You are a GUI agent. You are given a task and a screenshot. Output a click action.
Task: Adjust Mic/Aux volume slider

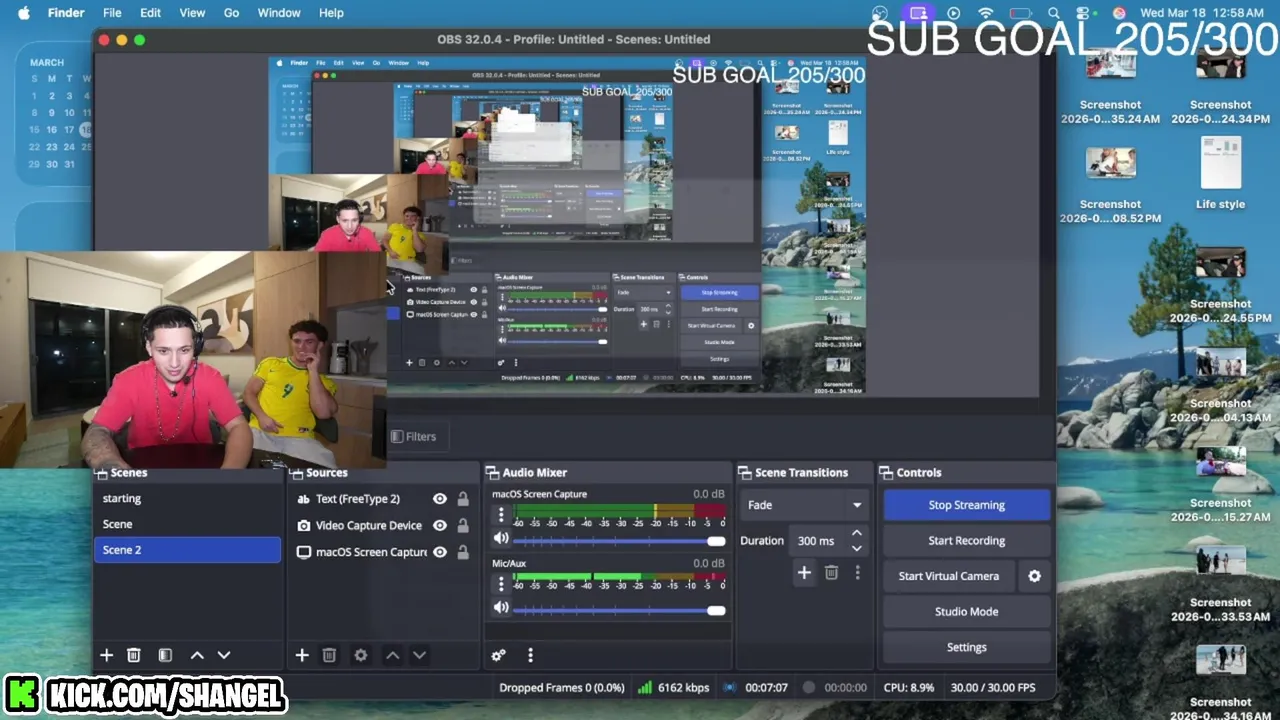pos(620,610)
